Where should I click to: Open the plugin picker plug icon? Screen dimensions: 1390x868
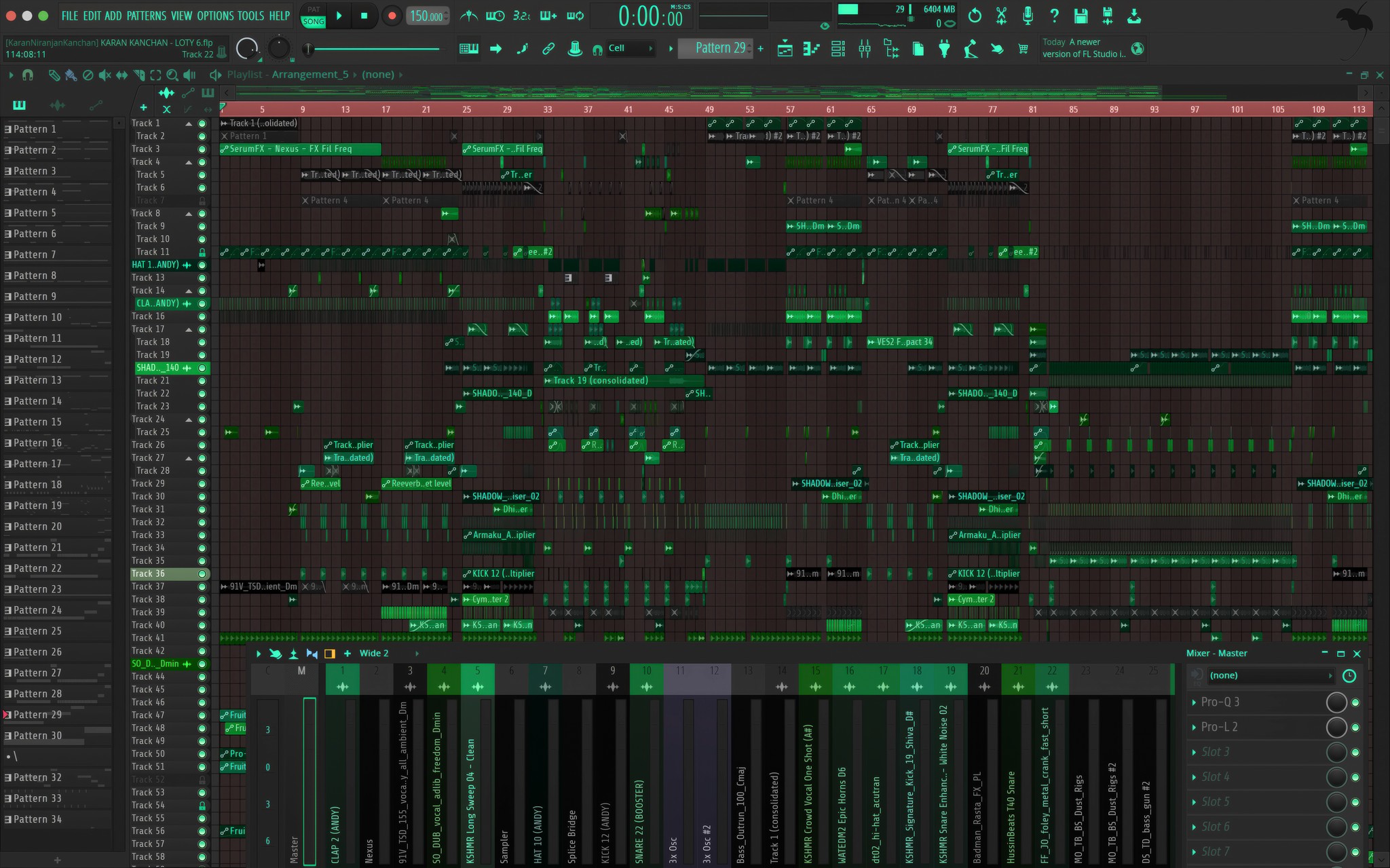coord(944,49)
